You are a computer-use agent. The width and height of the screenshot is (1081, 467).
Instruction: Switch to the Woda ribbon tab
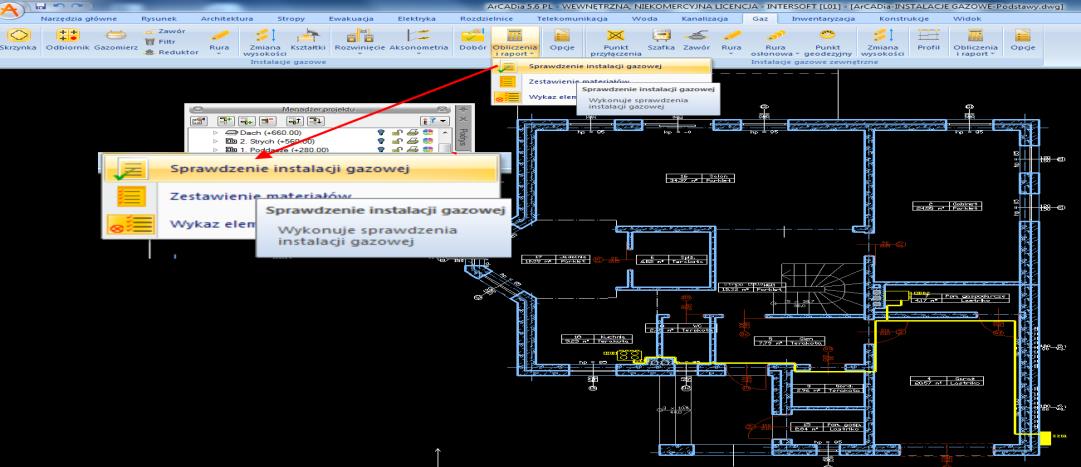coord(644,19)
